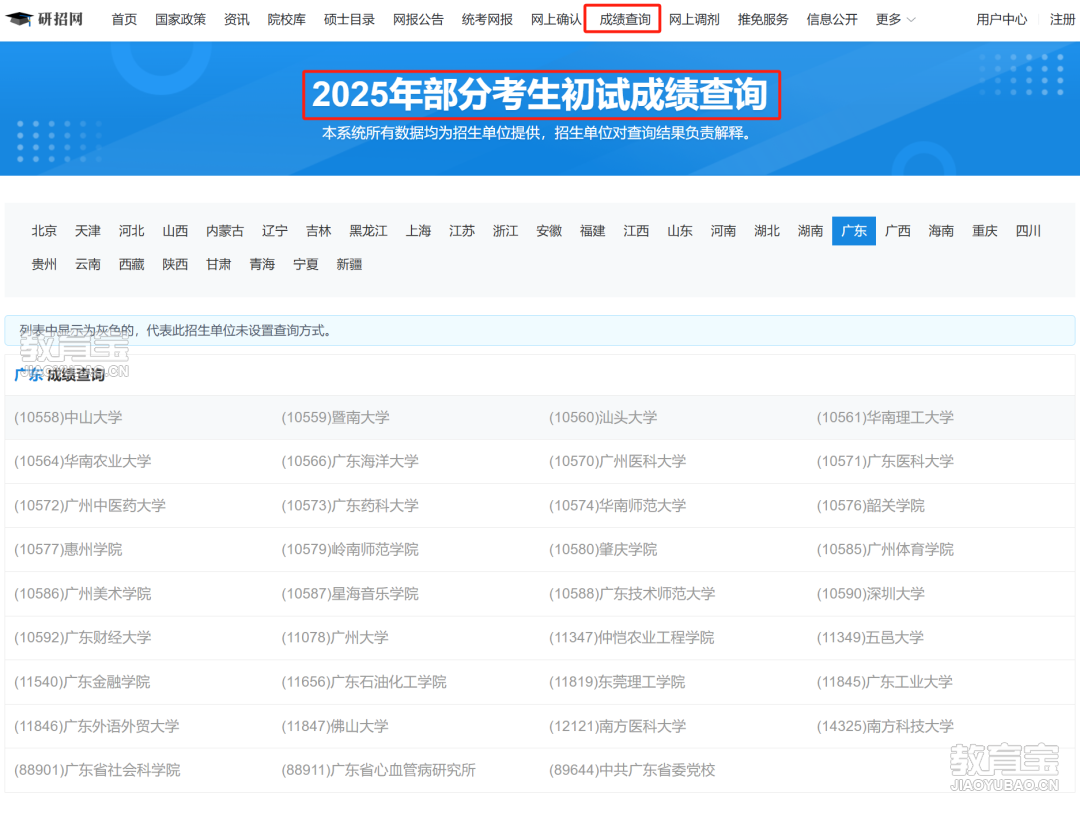Open (14325)南方科技大学 score query
Screen dimensions: 1080x814
point(885,726)
